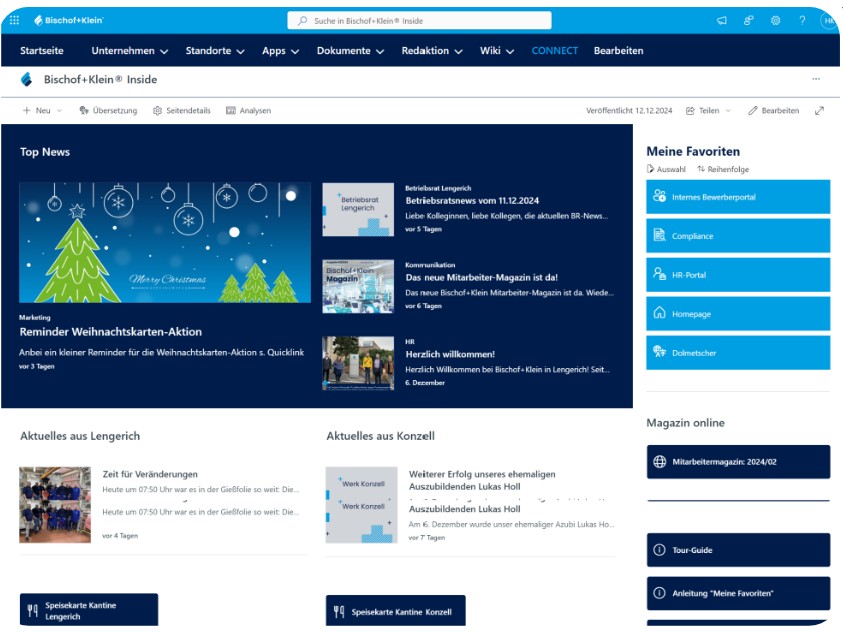Expand the Apps menu chevron
Image resolution: width=844 pixels, height=632 pixels.
295,52
